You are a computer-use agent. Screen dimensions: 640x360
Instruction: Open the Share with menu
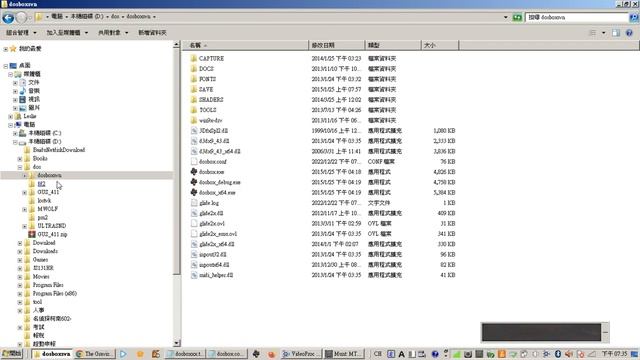(x=113, y=33)
